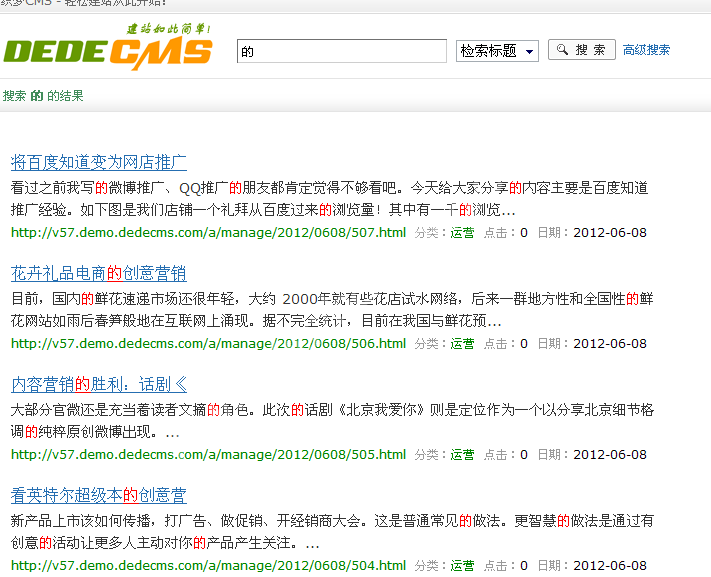The image size is (711, 577).
Task: Click the 搜索 button
Action: 582,49
